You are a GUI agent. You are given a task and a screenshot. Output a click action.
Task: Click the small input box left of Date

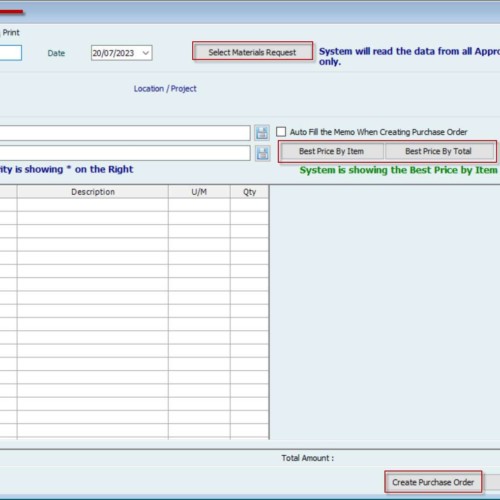[x=10, y=53]
